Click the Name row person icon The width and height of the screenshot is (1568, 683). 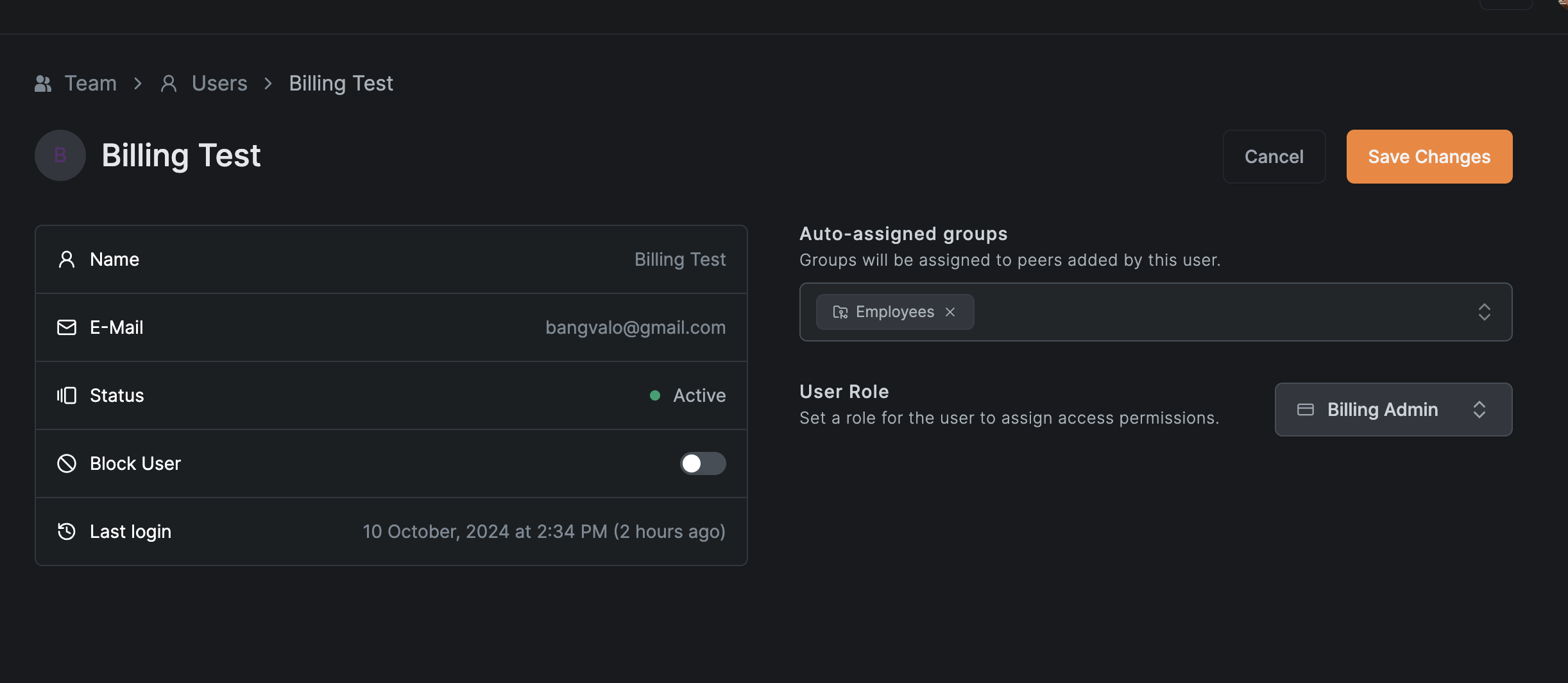(x=67, y=259)
